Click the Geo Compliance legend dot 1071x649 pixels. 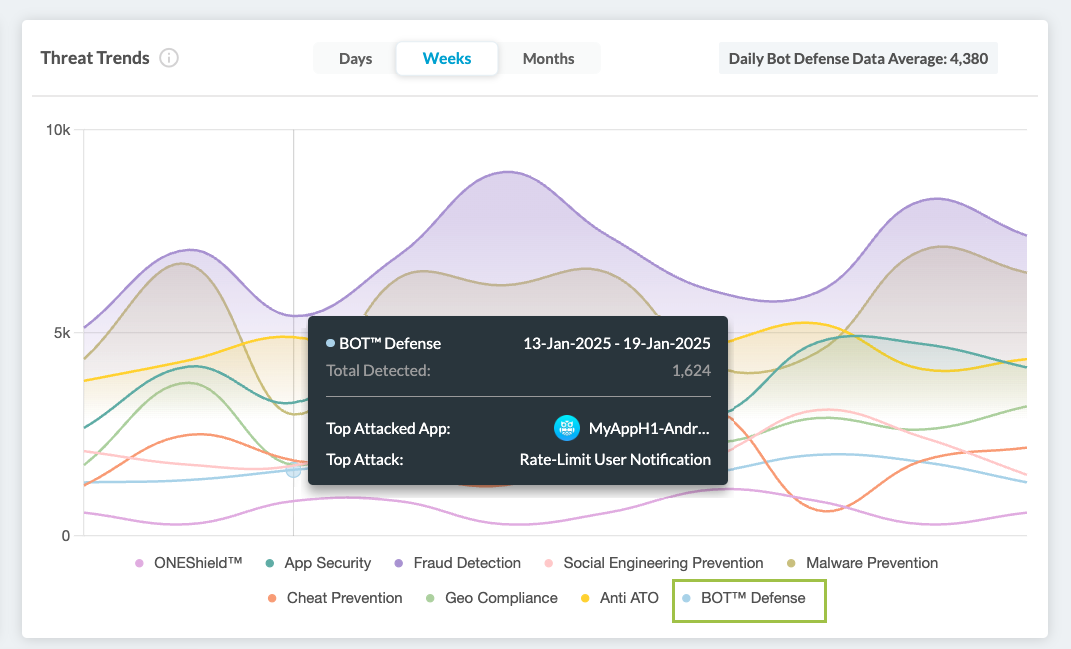(x=430, y=598)
